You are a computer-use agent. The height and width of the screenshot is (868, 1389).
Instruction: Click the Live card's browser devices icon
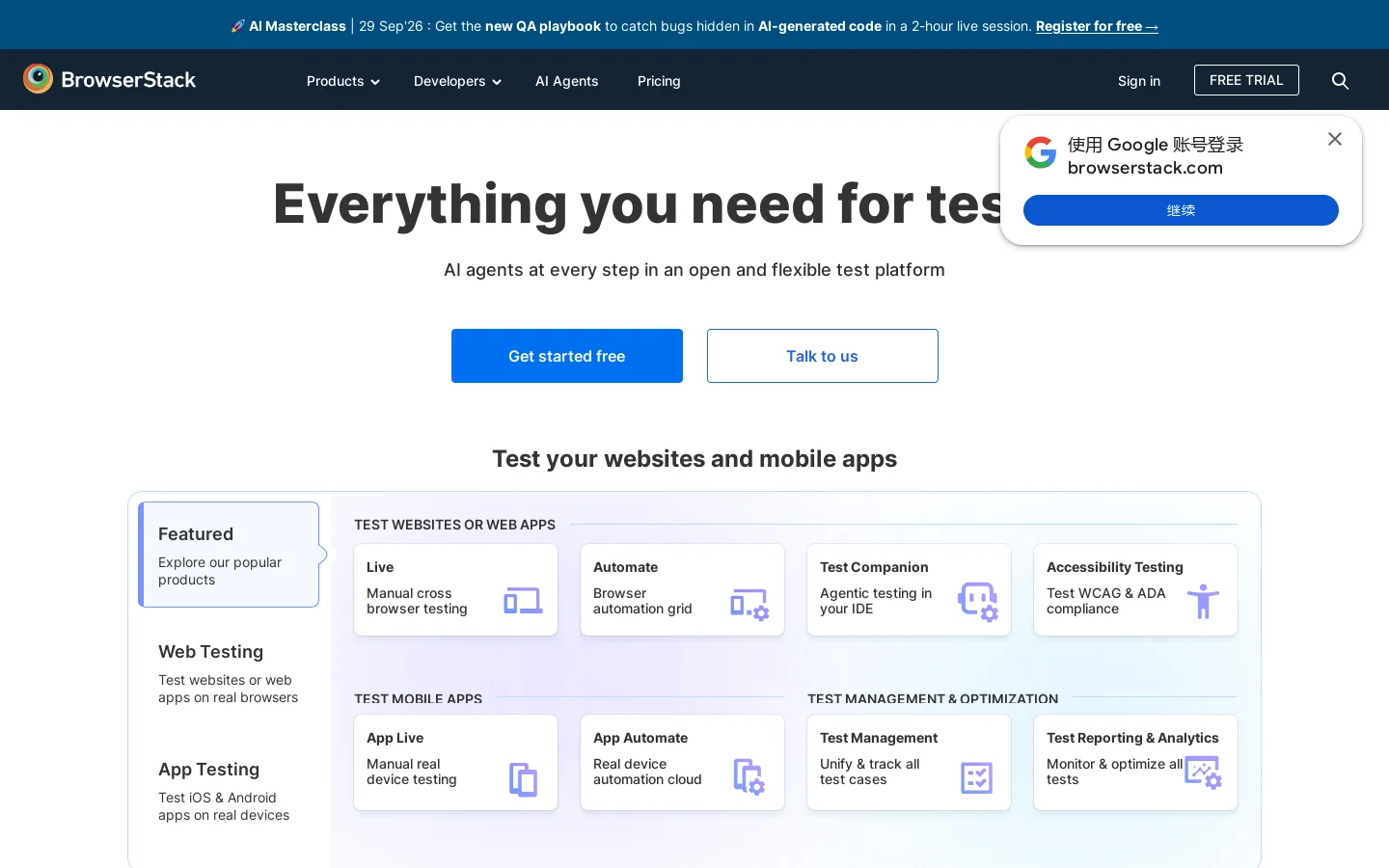pos(523,601)
